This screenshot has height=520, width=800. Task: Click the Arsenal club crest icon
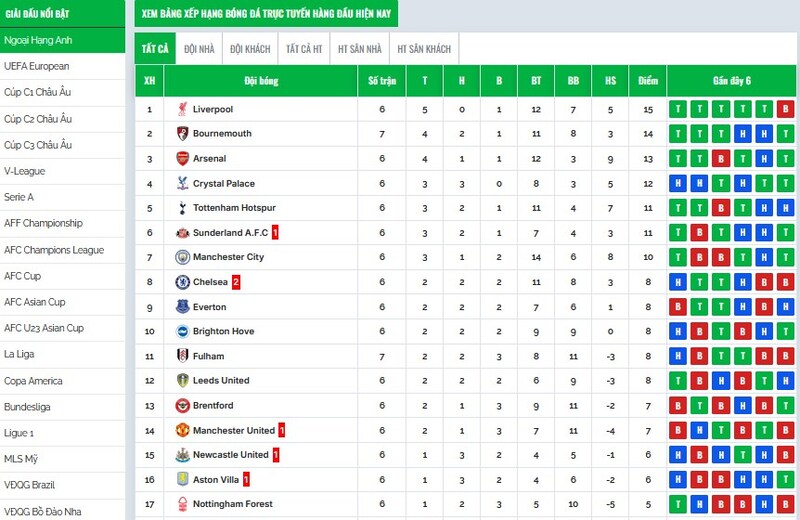[x=182, y=159]
